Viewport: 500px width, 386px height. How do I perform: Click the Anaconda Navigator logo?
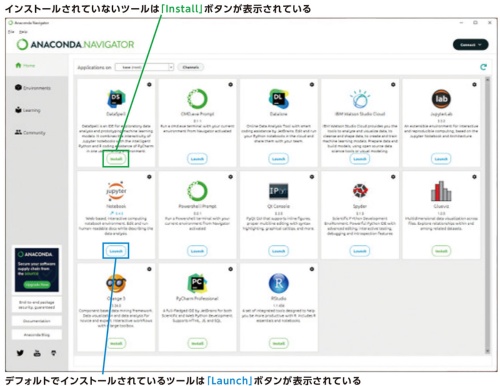[x=76, y=44]
